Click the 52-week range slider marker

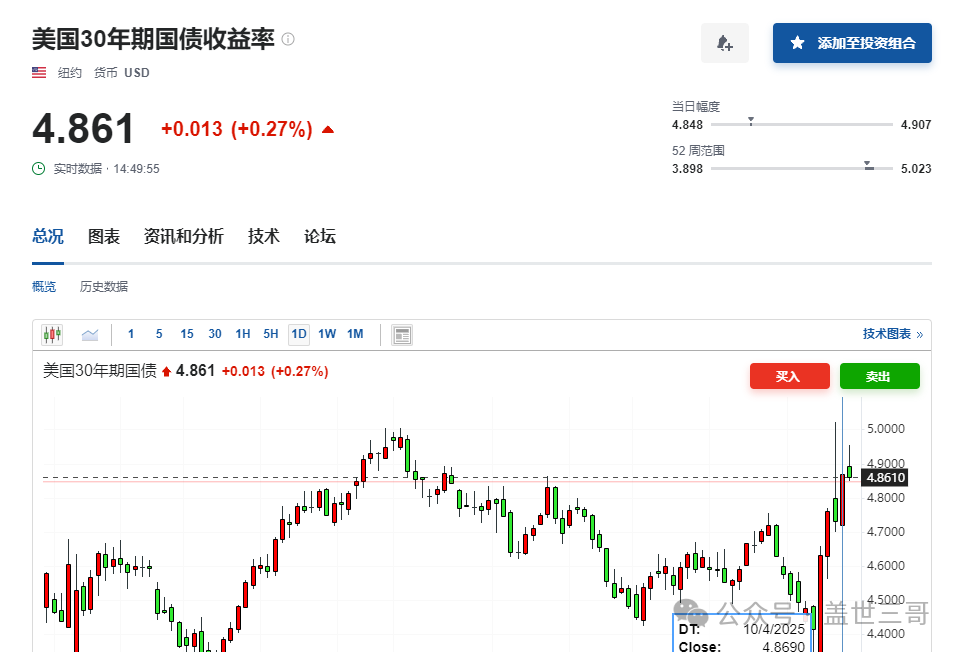click(868, 165)
